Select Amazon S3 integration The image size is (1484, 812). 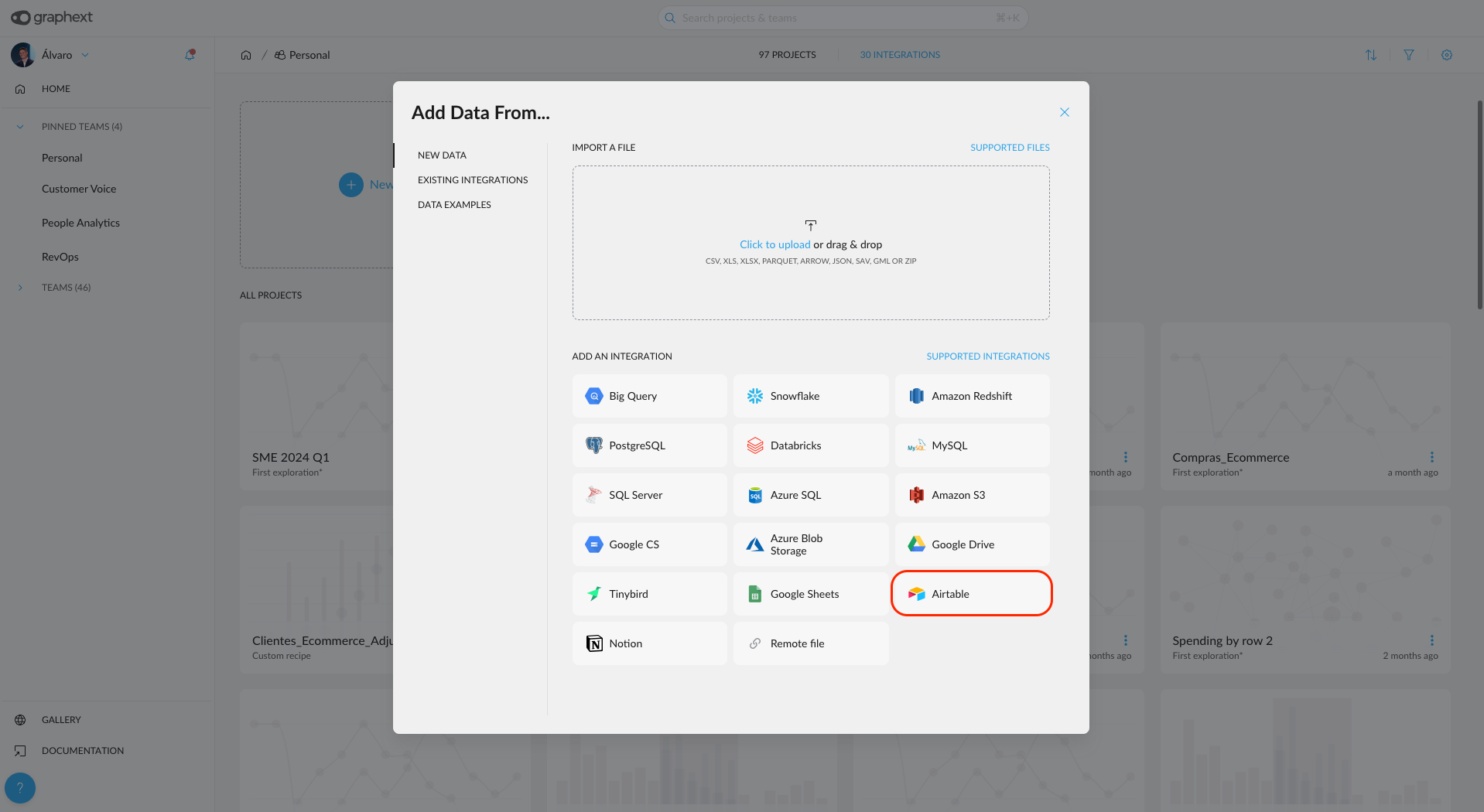(x=972, y=495)
